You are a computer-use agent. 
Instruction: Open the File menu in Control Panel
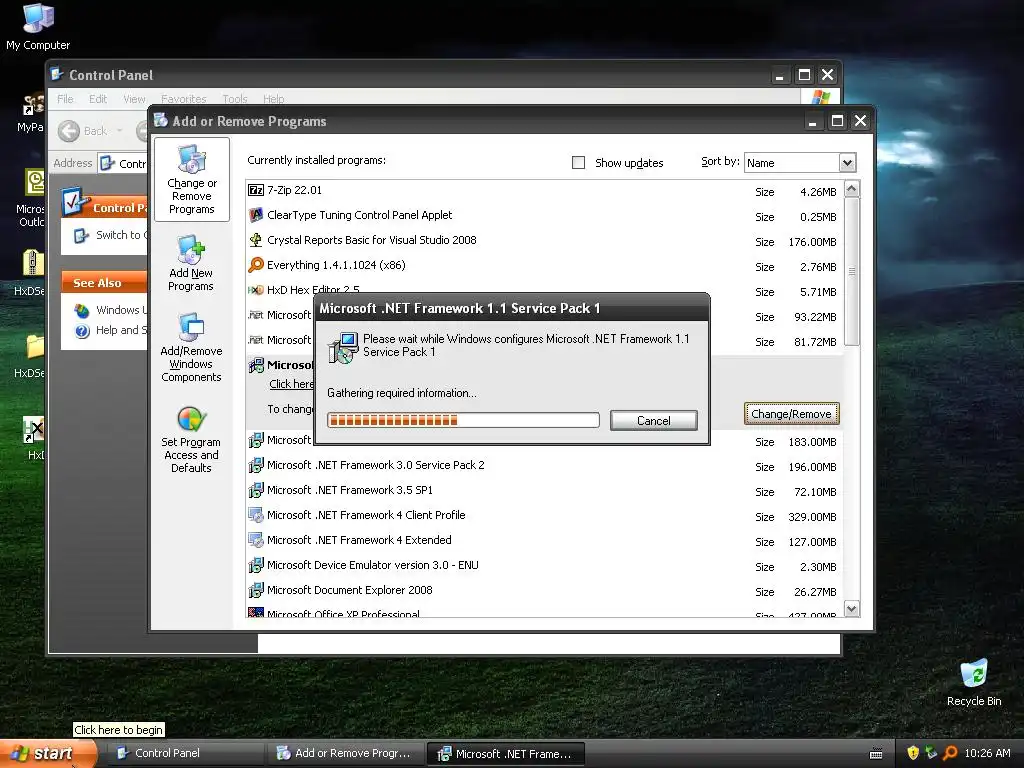(x=65, y=99)
